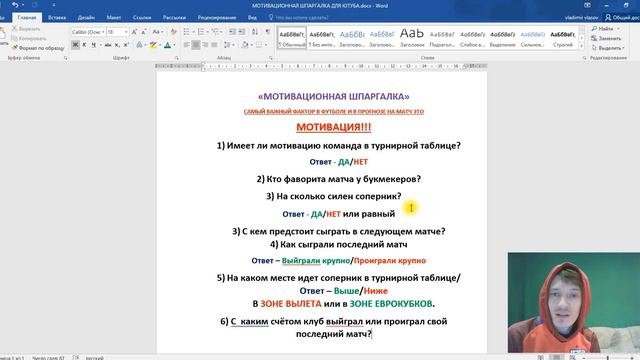This screenshot has width=640, height=360.
Task: Align text right in the paragraph group
Action: 205,45
